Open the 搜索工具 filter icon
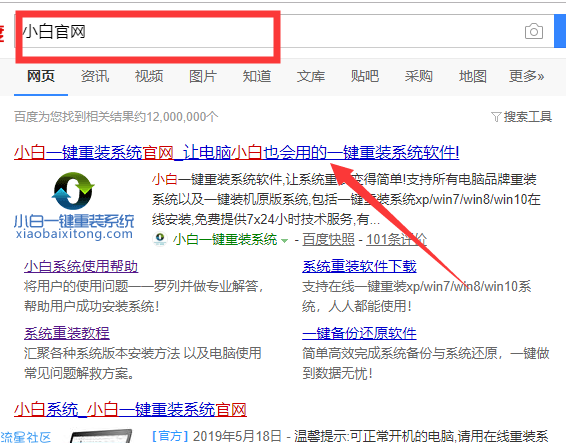 tap(496, 117)
